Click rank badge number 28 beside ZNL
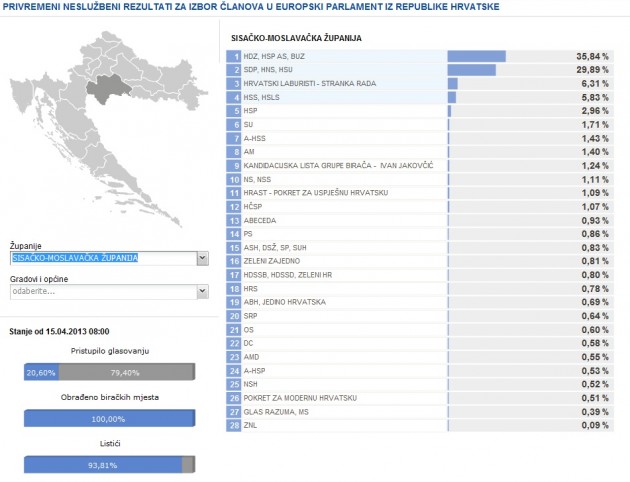Screen dimensions: 630x482 coord(234,423)
